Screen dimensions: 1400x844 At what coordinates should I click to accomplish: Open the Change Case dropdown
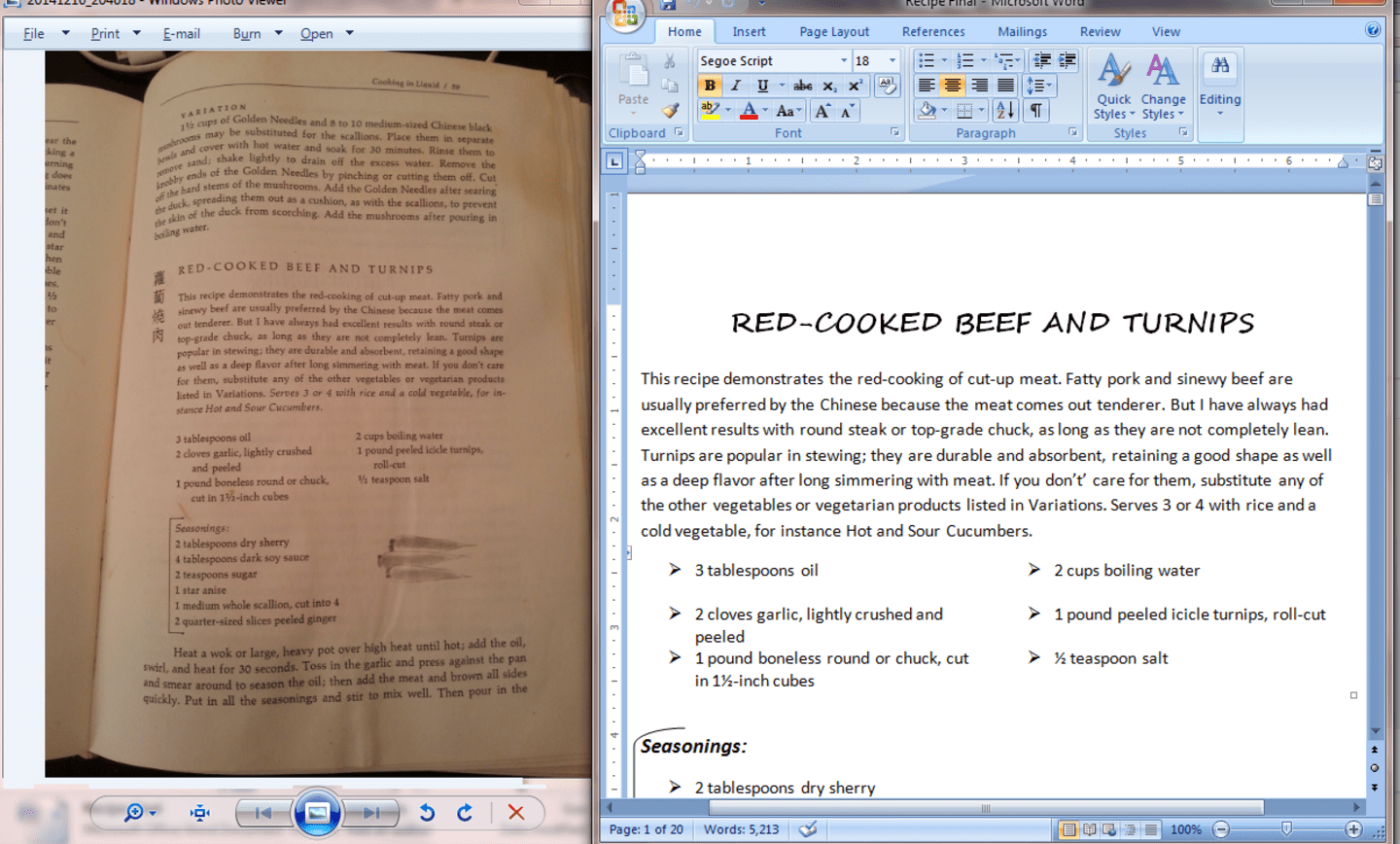[788, 111]
